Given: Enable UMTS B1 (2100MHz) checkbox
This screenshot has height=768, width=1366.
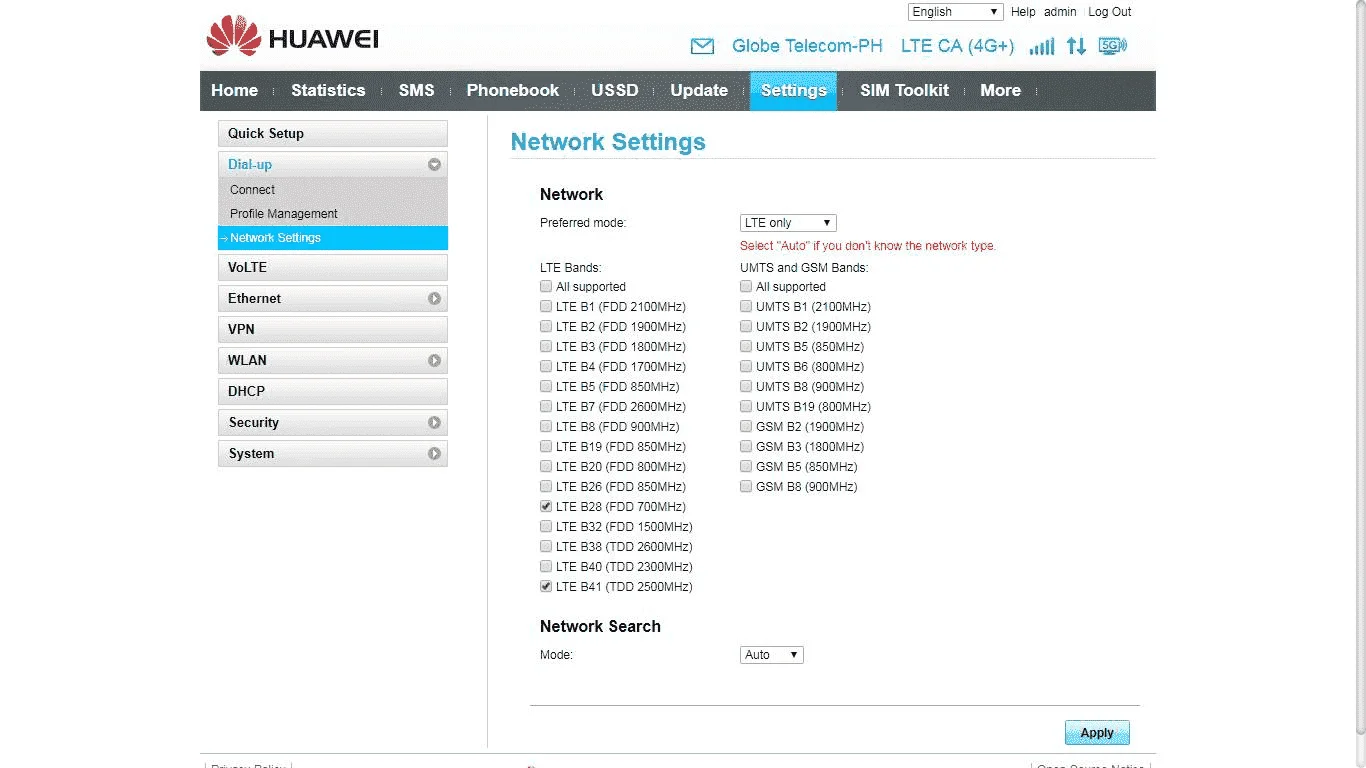Looking at the screenshot, I should [x=746, y=307].
